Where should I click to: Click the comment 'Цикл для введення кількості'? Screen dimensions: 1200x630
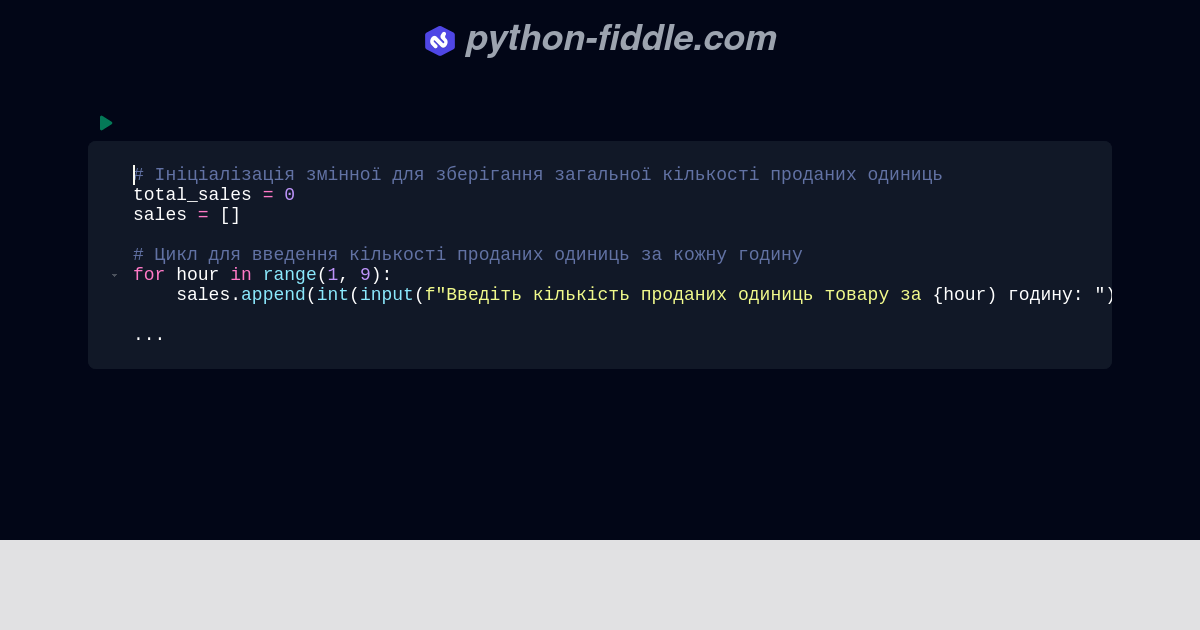tap(468, 255)
